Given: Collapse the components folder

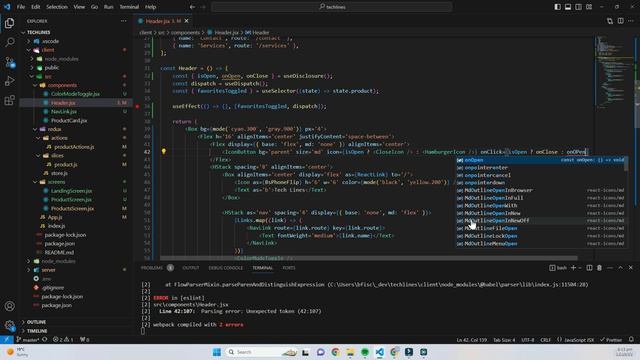Looking at the screenshot, I should pyautogui.click(x=62, y=85).
